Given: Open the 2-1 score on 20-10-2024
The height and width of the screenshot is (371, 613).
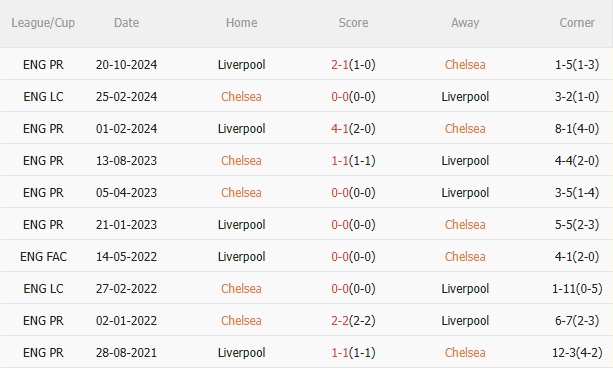Looking at the screenshot, I should (x=340, y=65).
